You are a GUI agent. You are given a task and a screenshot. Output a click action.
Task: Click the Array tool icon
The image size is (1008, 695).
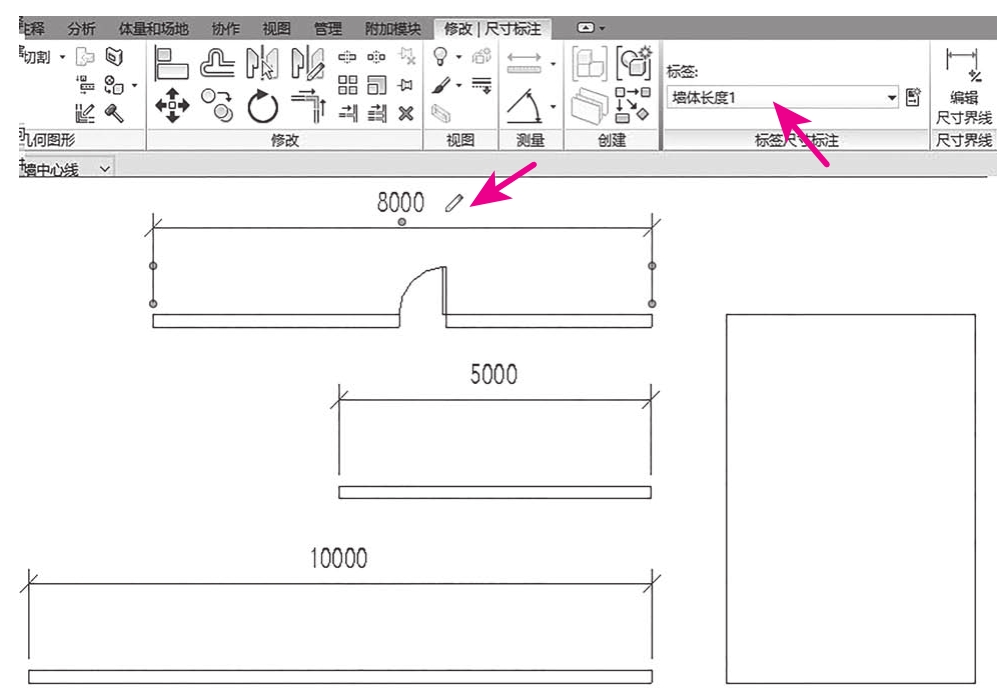click(347, 86)
